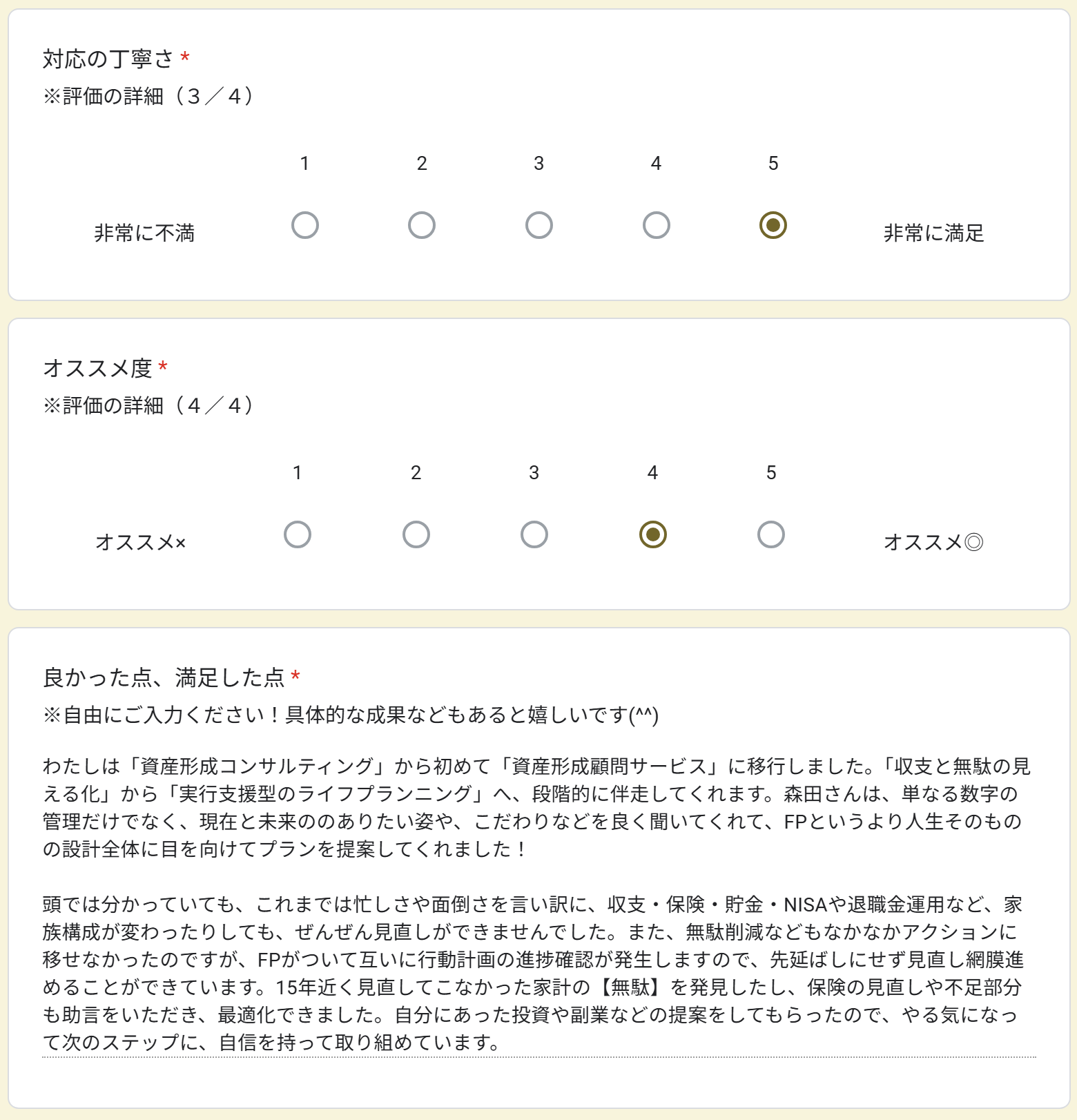Viewport: 1077px width, 1120px height.
Task: Select radio button 1 for オススメ度
Action: pos(298,534)
